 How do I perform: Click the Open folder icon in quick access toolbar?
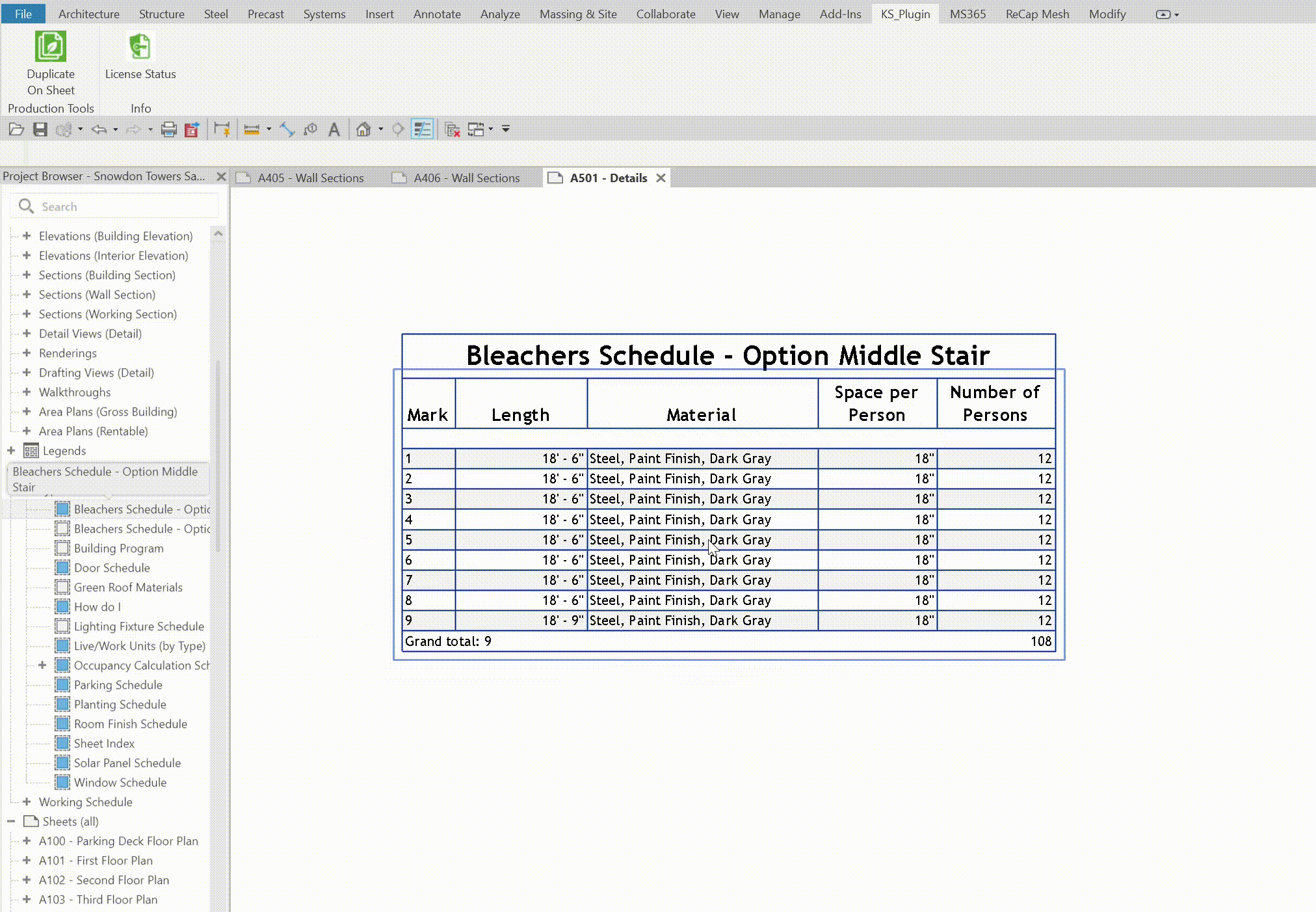click(x=16, y=129)
